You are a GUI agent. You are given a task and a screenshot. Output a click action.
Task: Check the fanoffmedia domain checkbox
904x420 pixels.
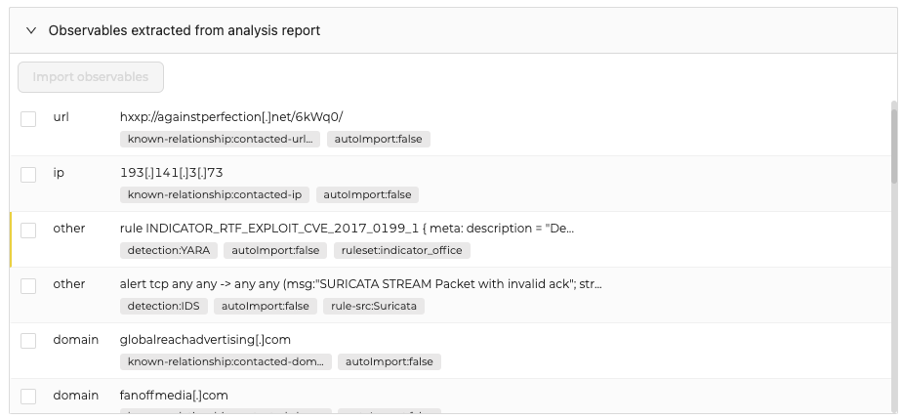click(x=29, y=397)
